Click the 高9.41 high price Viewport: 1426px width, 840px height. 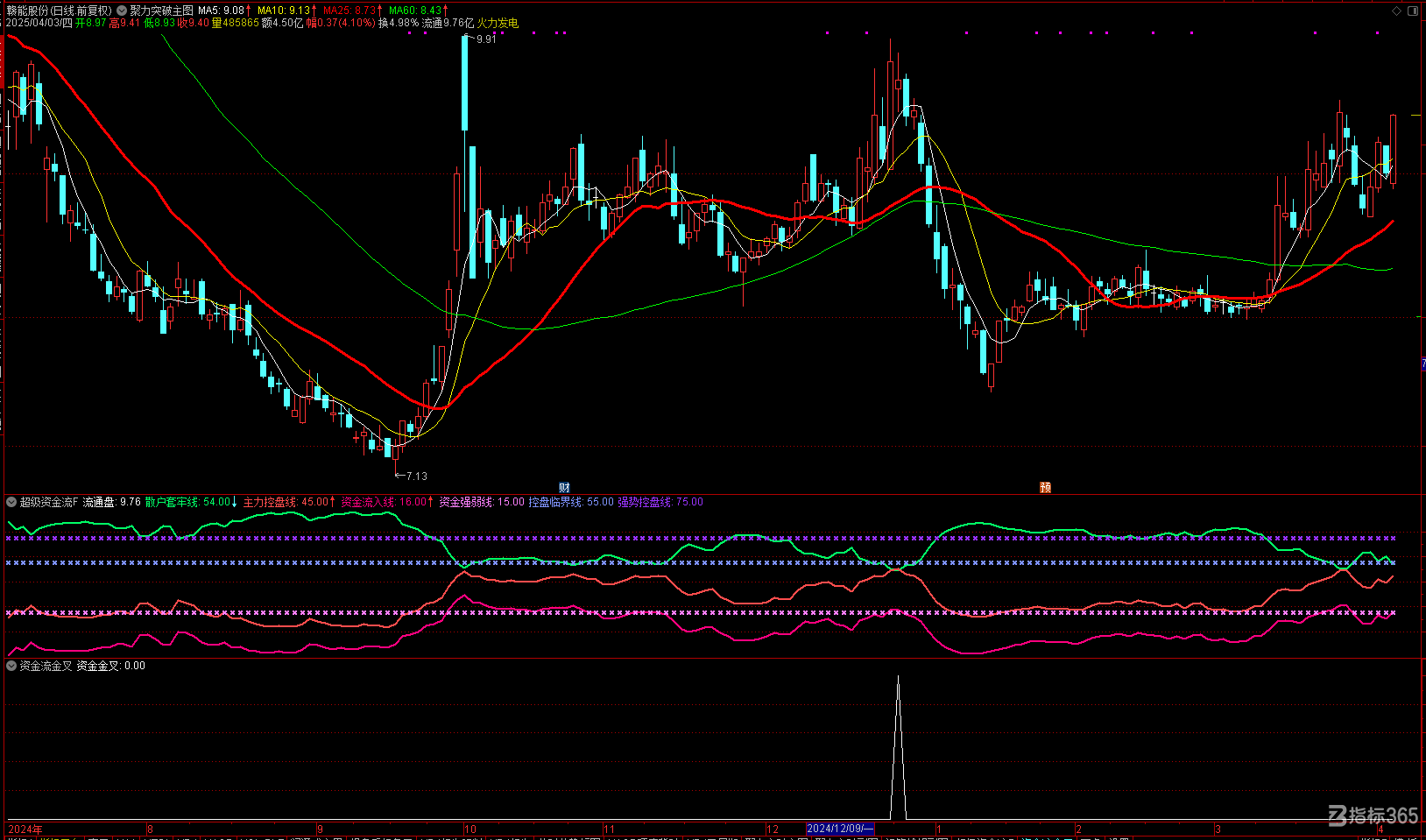125,23
